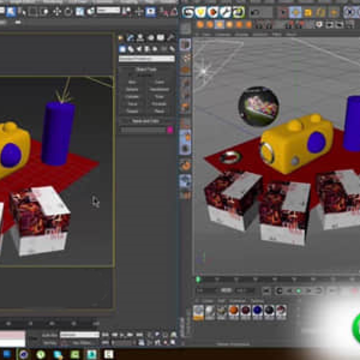Select the Lights category icon

(139, 49)
